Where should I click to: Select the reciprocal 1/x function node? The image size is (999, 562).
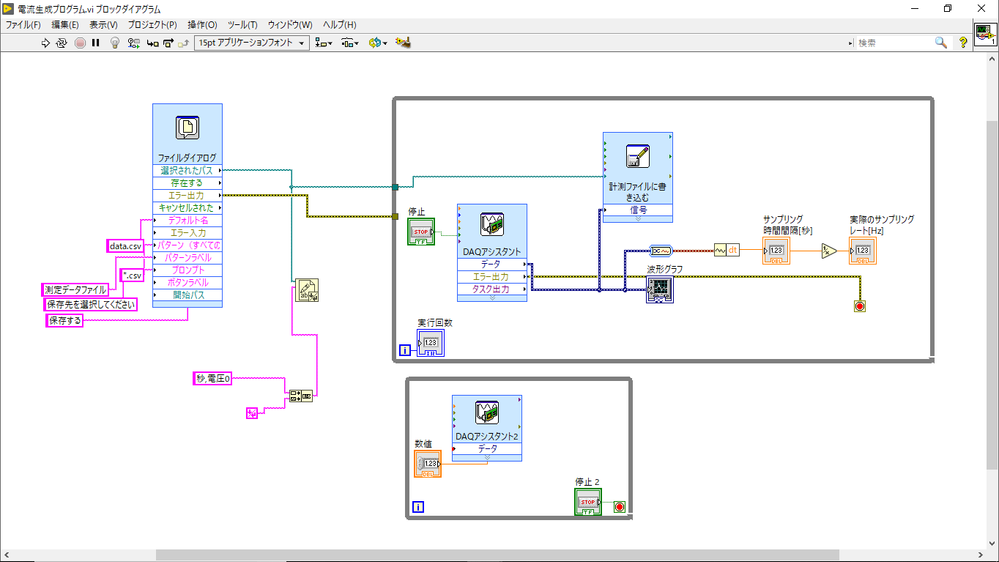coord(828,251)
